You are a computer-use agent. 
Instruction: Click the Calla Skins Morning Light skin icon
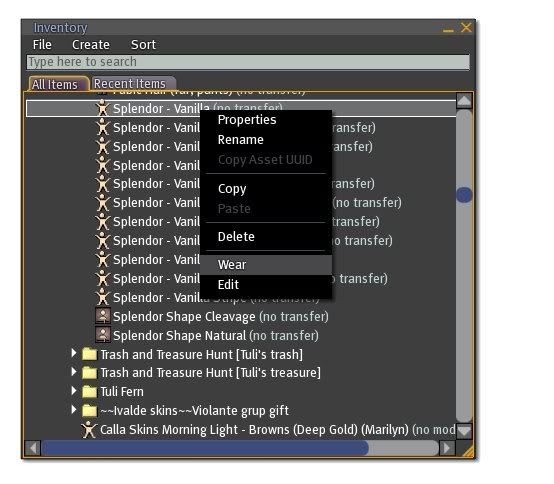click(x=89, y=430)
